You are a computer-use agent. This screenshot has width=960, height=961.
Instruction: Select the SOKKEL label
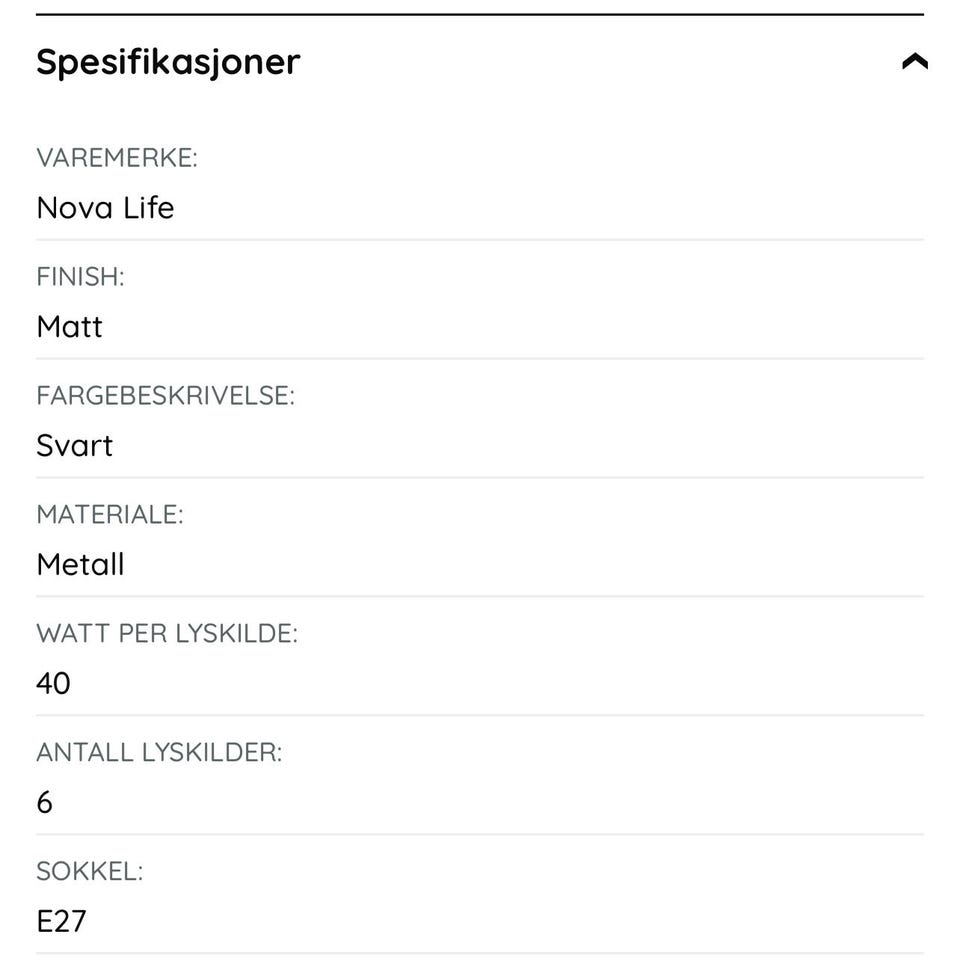pos(90,872)
